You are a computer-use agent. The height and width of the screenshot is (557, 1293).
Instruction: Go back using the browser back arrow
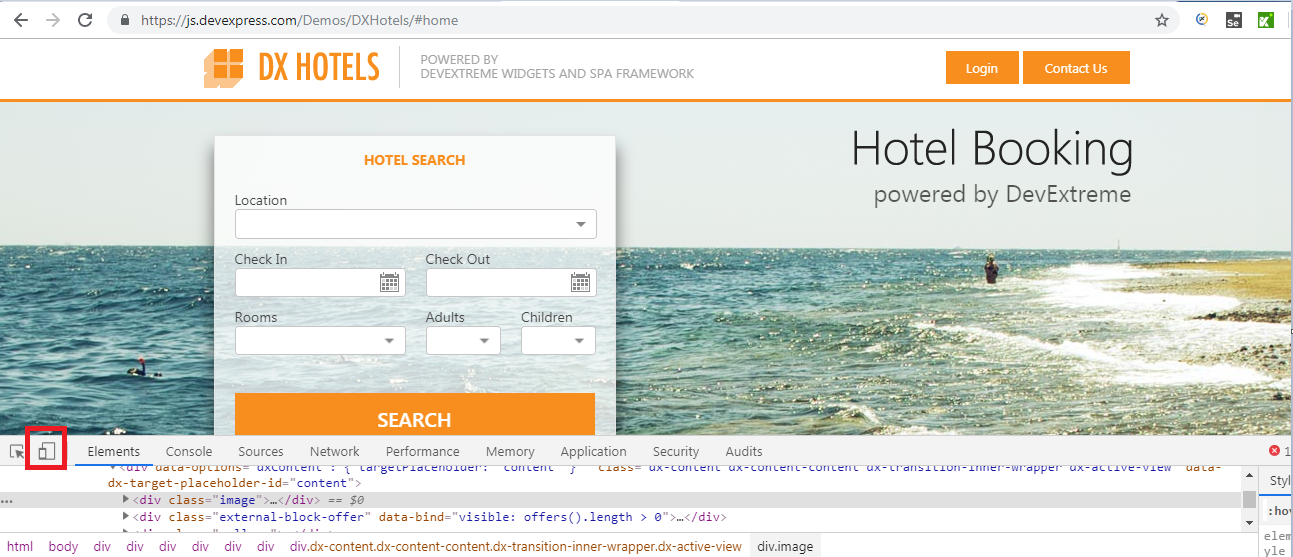click(x=20, y=20)
